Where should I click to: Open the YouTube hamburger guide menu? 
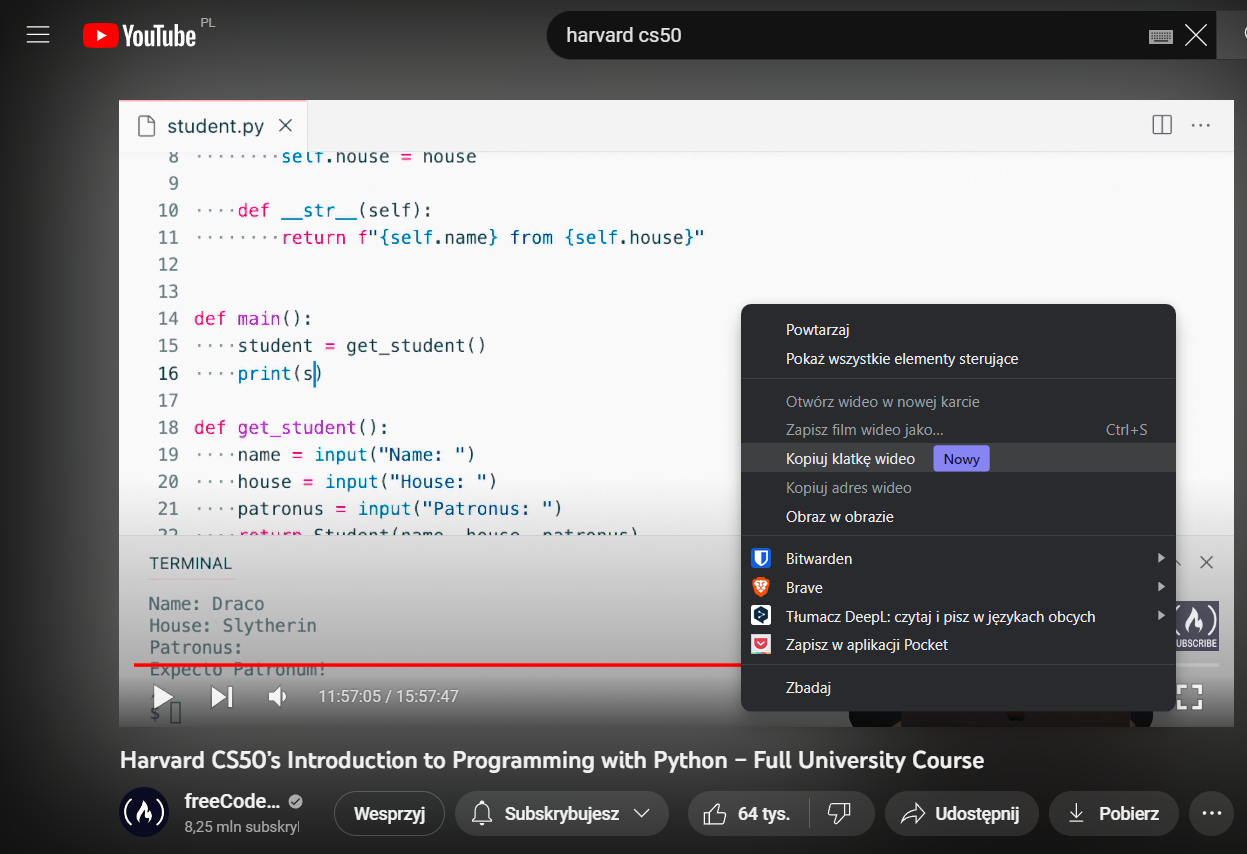[x=38, y=36]
